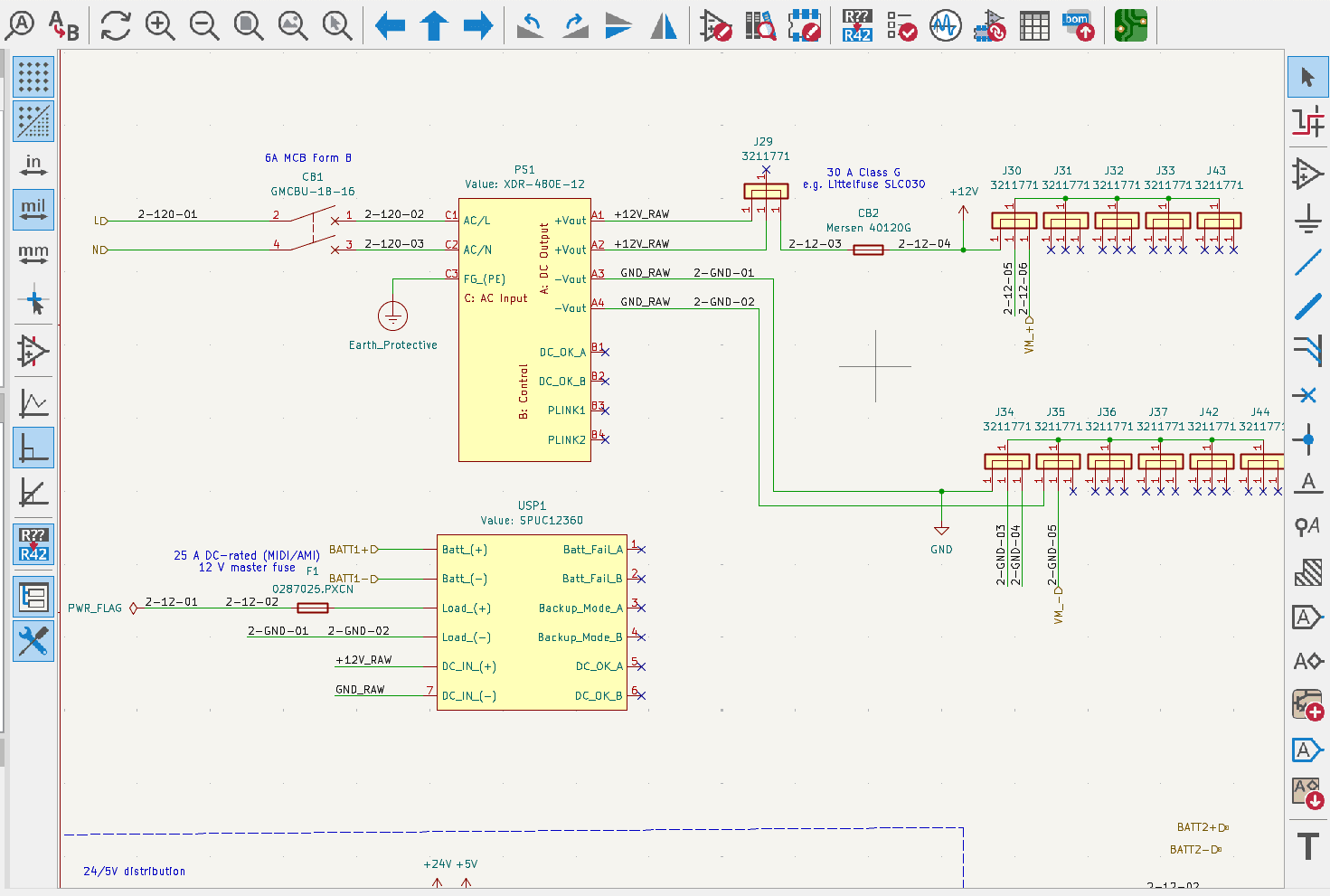Switch units to mils

[33, 210]
